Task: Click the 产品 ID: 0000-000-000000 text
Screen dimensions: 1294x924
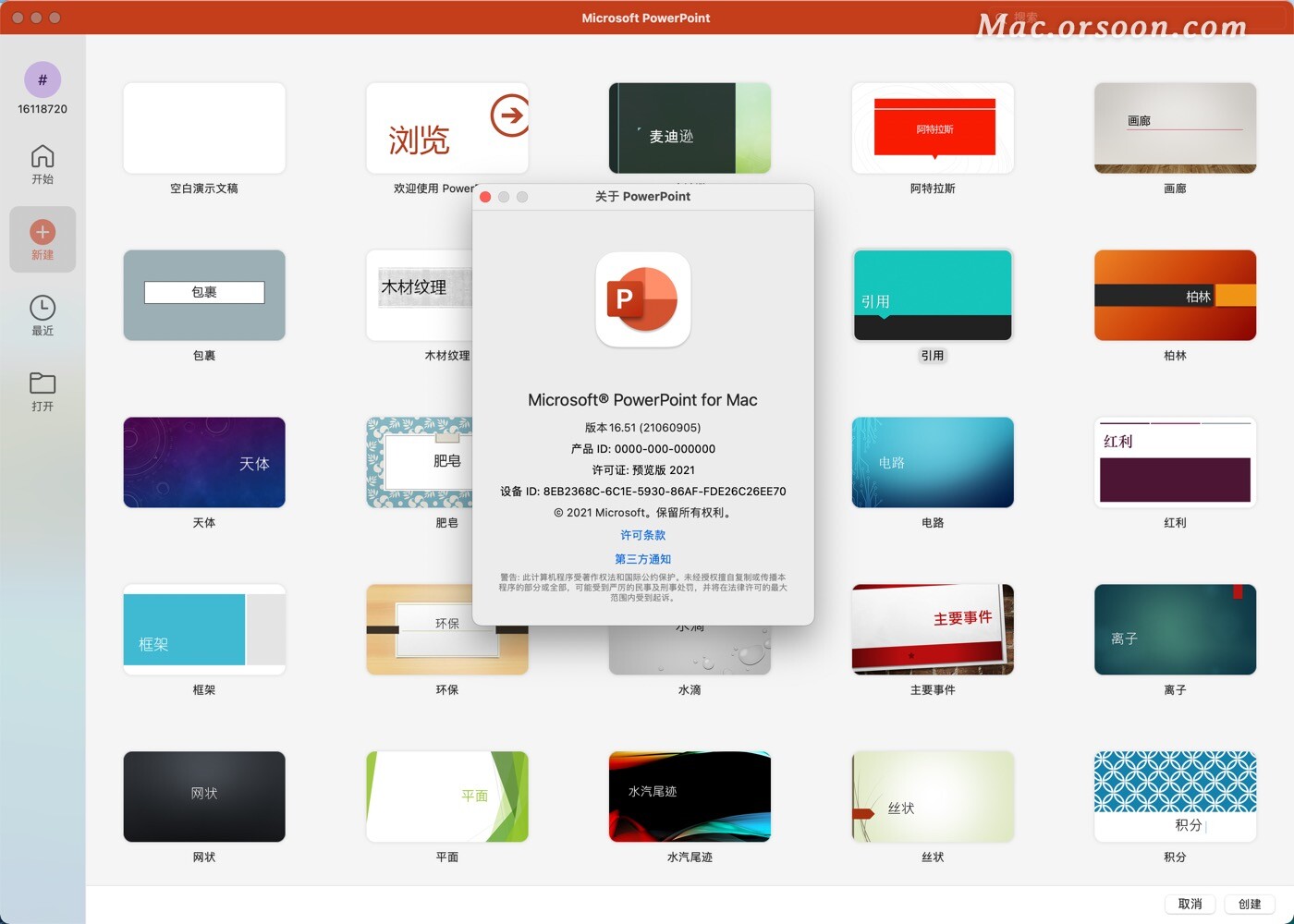Action: tap(643, 449)
